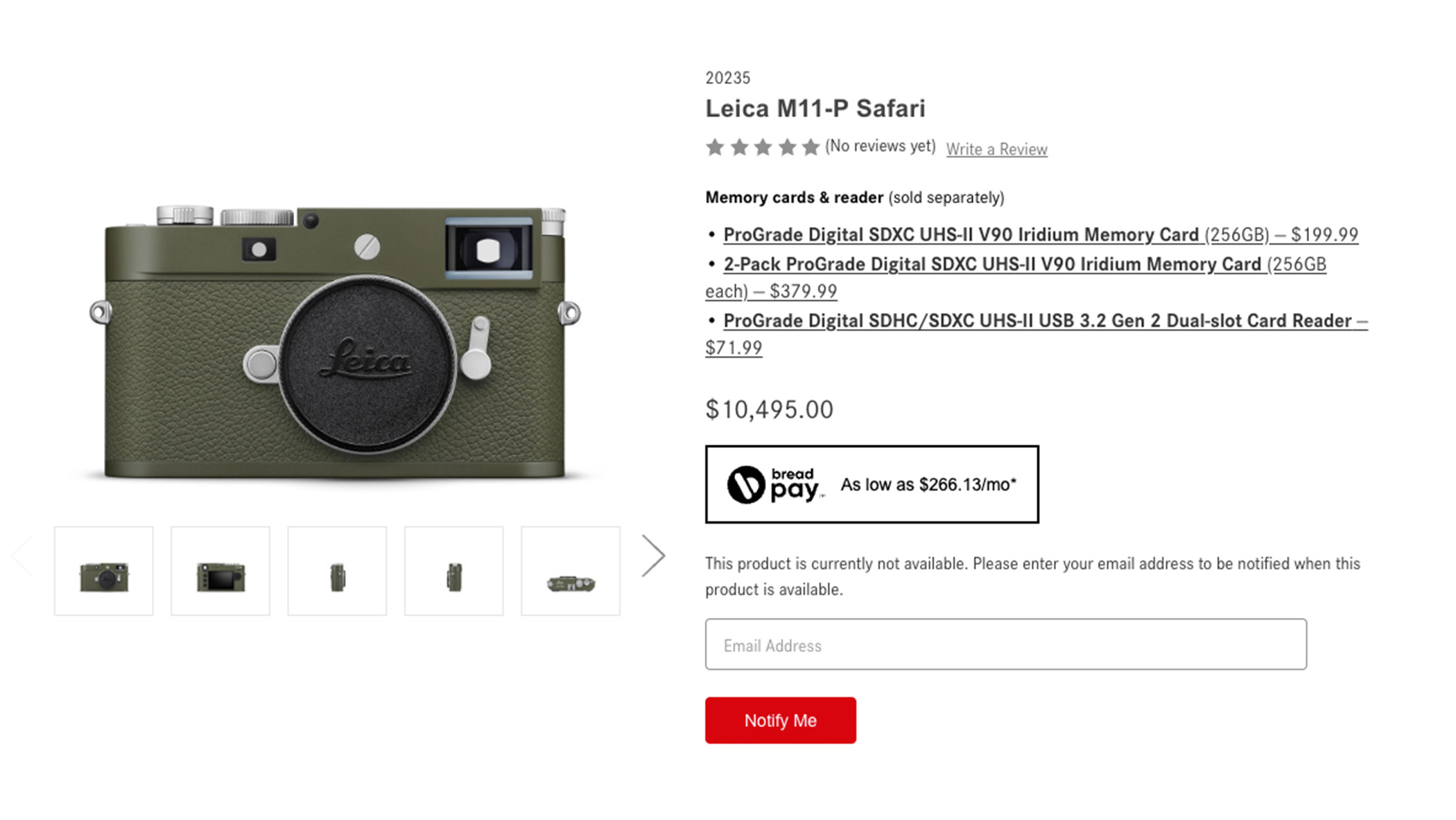Click the fourth rating star
The width and height of the screenshot is (1456, 820).
click(x=786, y=146)
